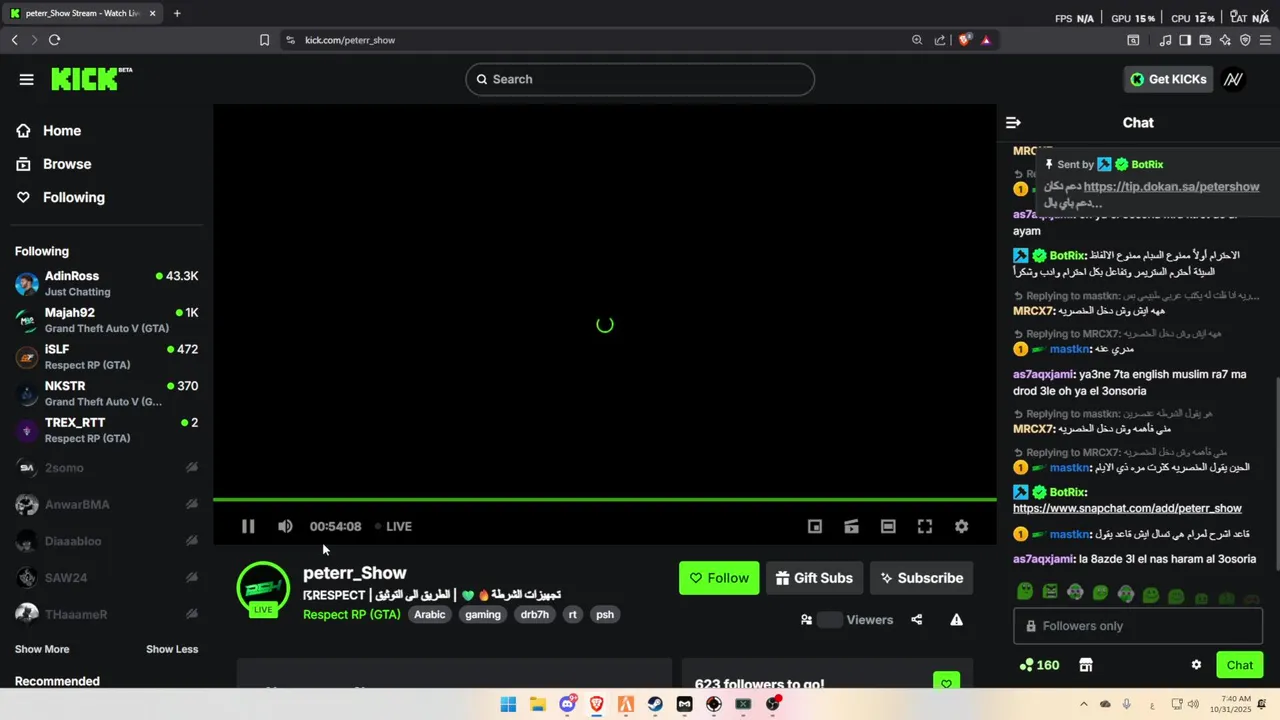Bookmark this page icon
Viewport: 1280px width, 720px height.
[x=264, y=40]
